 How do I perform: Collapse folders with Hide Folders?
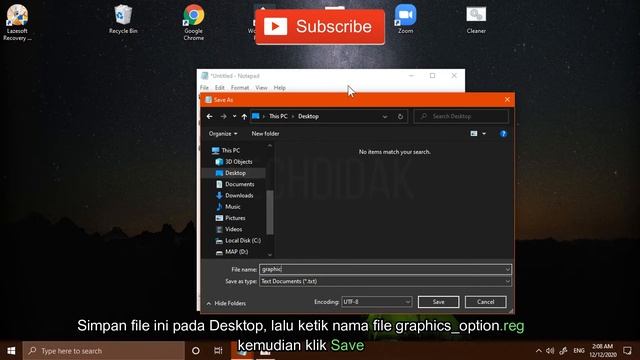click(x=226, y=303)
